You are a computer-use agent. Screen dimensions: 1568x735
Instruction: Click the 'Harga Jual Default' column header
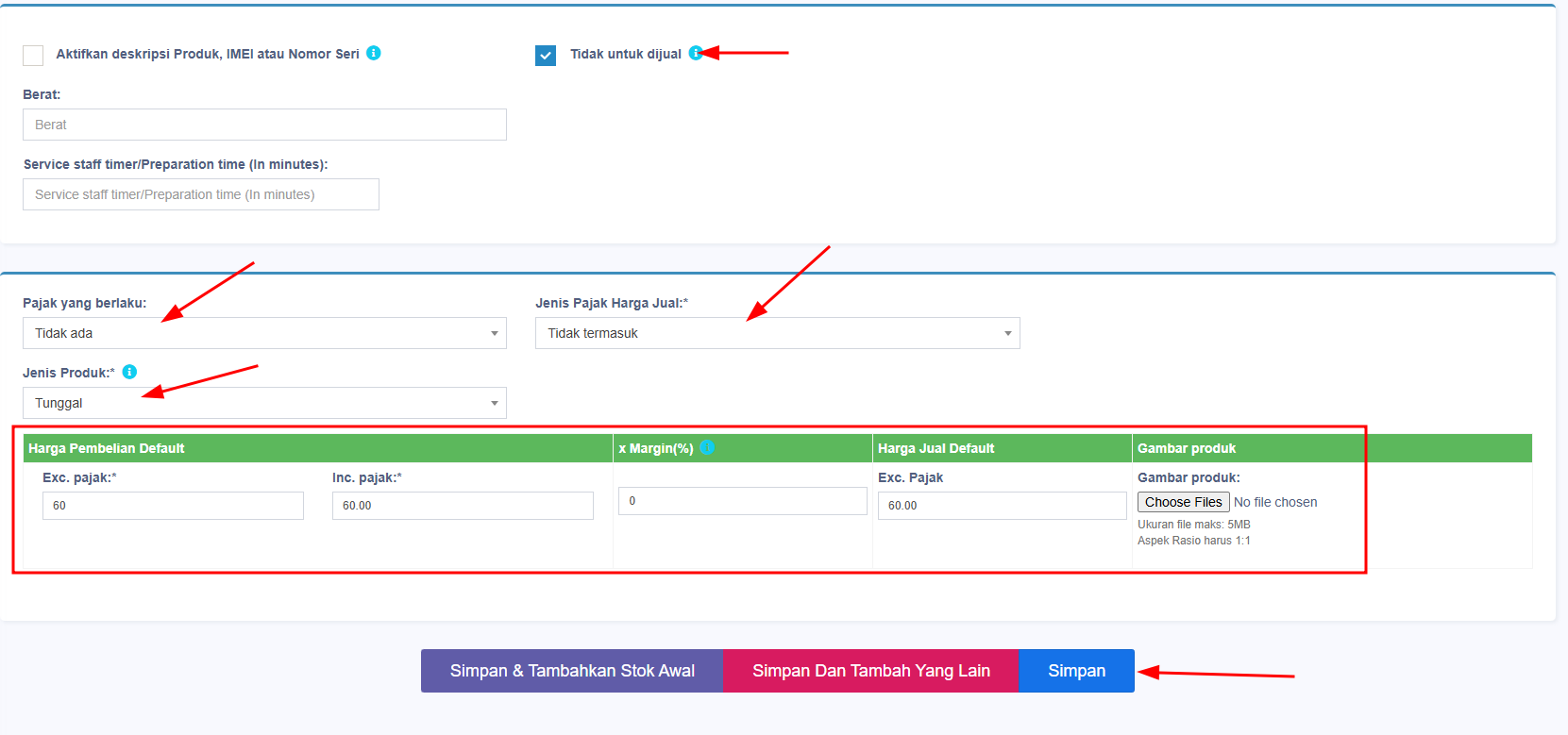1003,448
